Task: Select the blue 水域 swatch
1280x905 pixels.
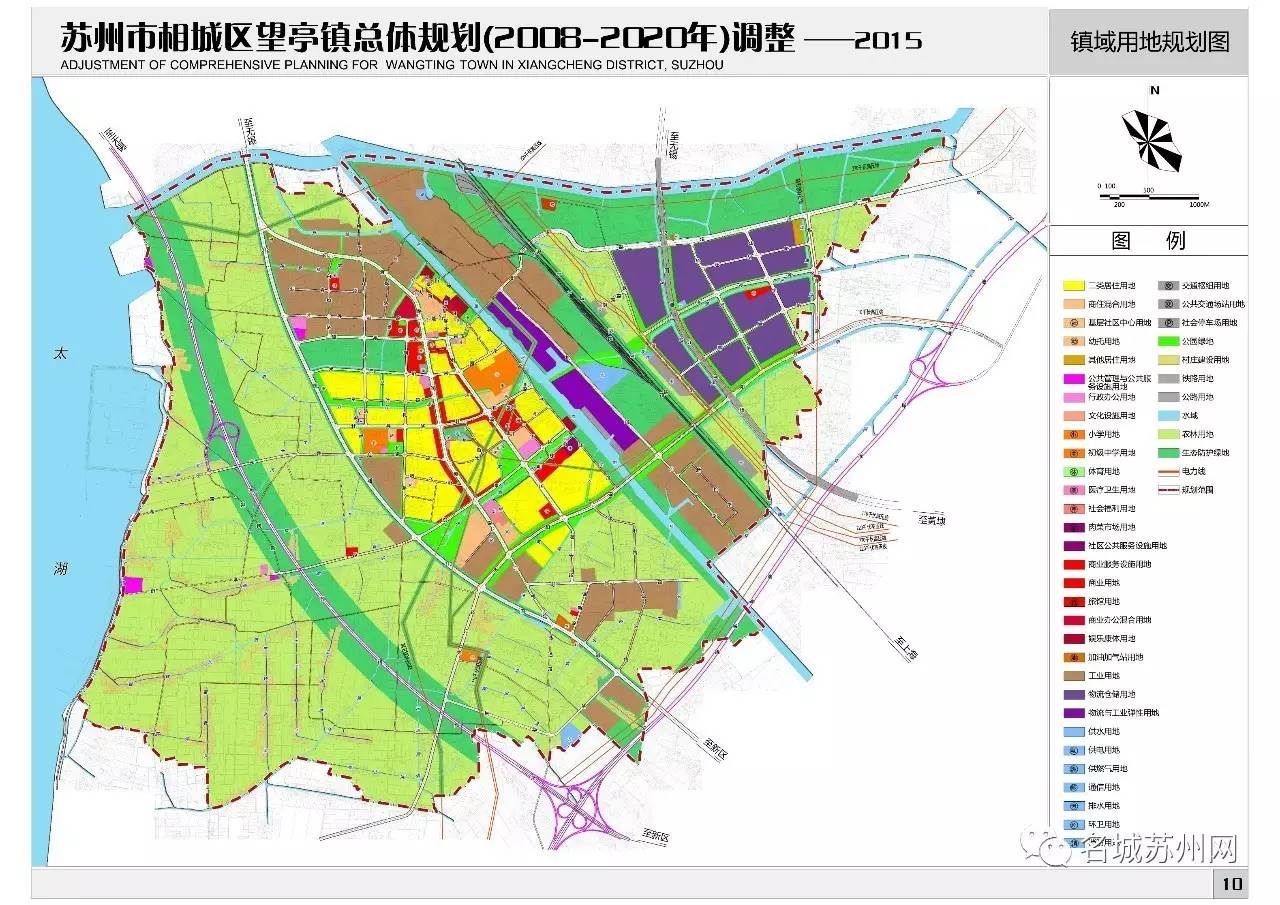Action: [x=1168, y=415]
